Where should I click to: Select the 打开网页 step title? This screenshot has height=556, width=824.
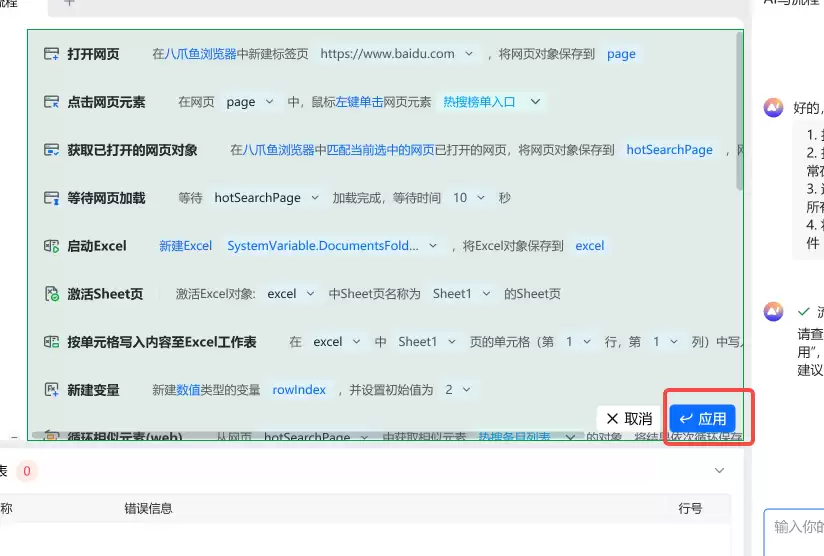pos(93,54)
